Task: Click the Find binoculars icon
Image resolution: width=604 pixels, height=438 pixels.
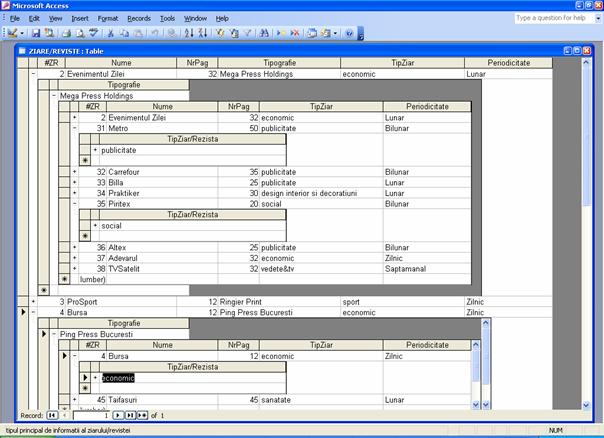Action: [x=265, y=33]
